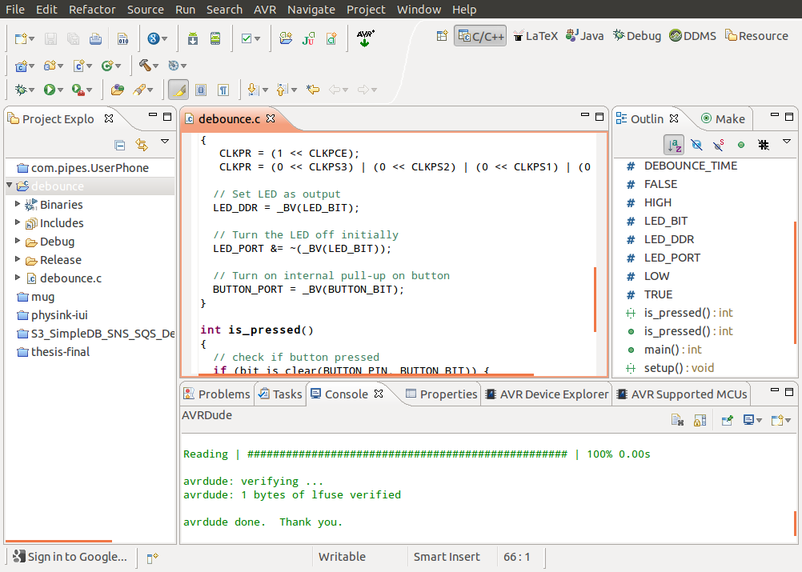Click the bug Debug icon in toolbar
Screen dimensions: 802x572
coord(19,90)
